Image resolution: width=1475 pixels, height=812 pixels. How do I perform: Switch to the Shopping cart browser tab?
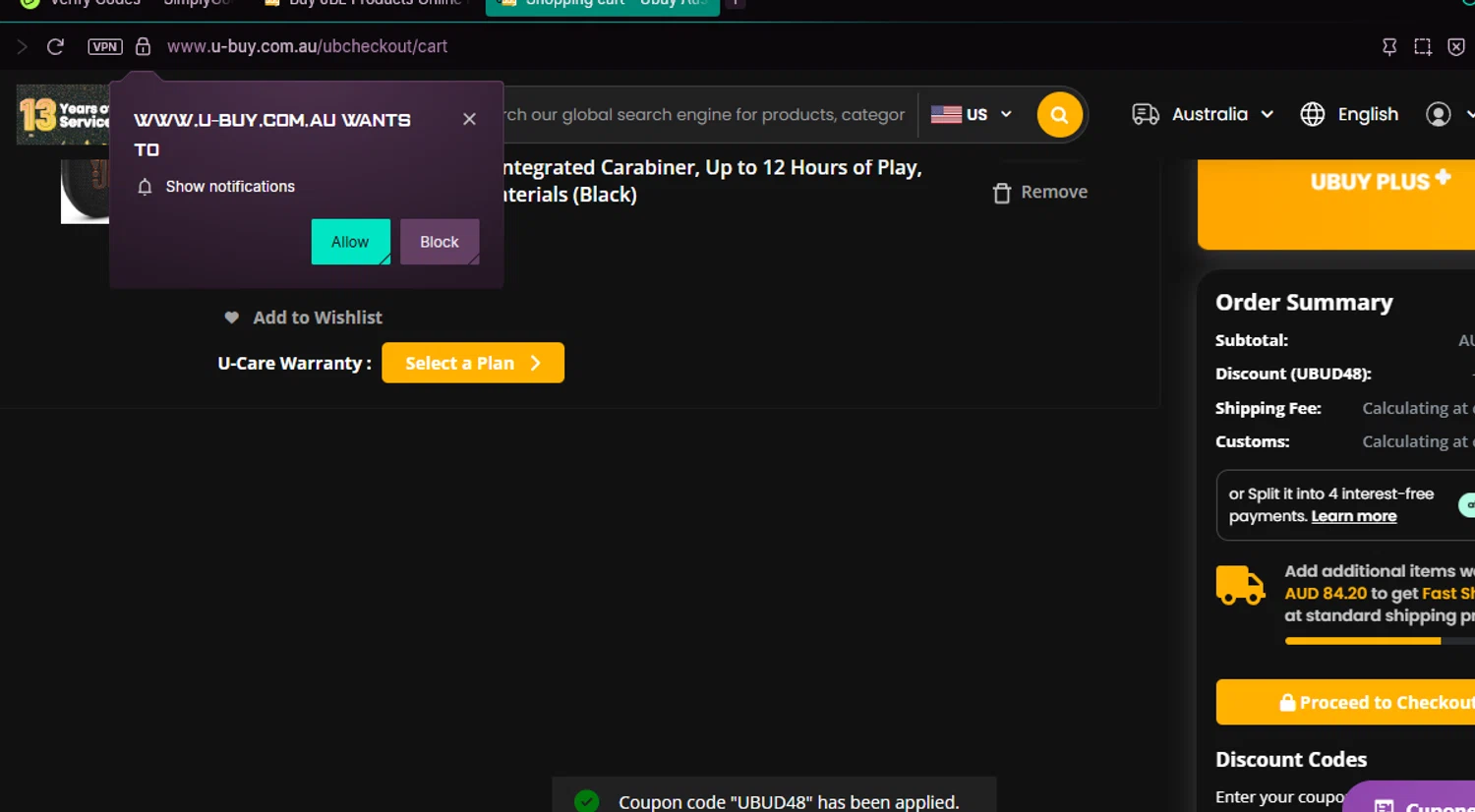tap(603, 6)
